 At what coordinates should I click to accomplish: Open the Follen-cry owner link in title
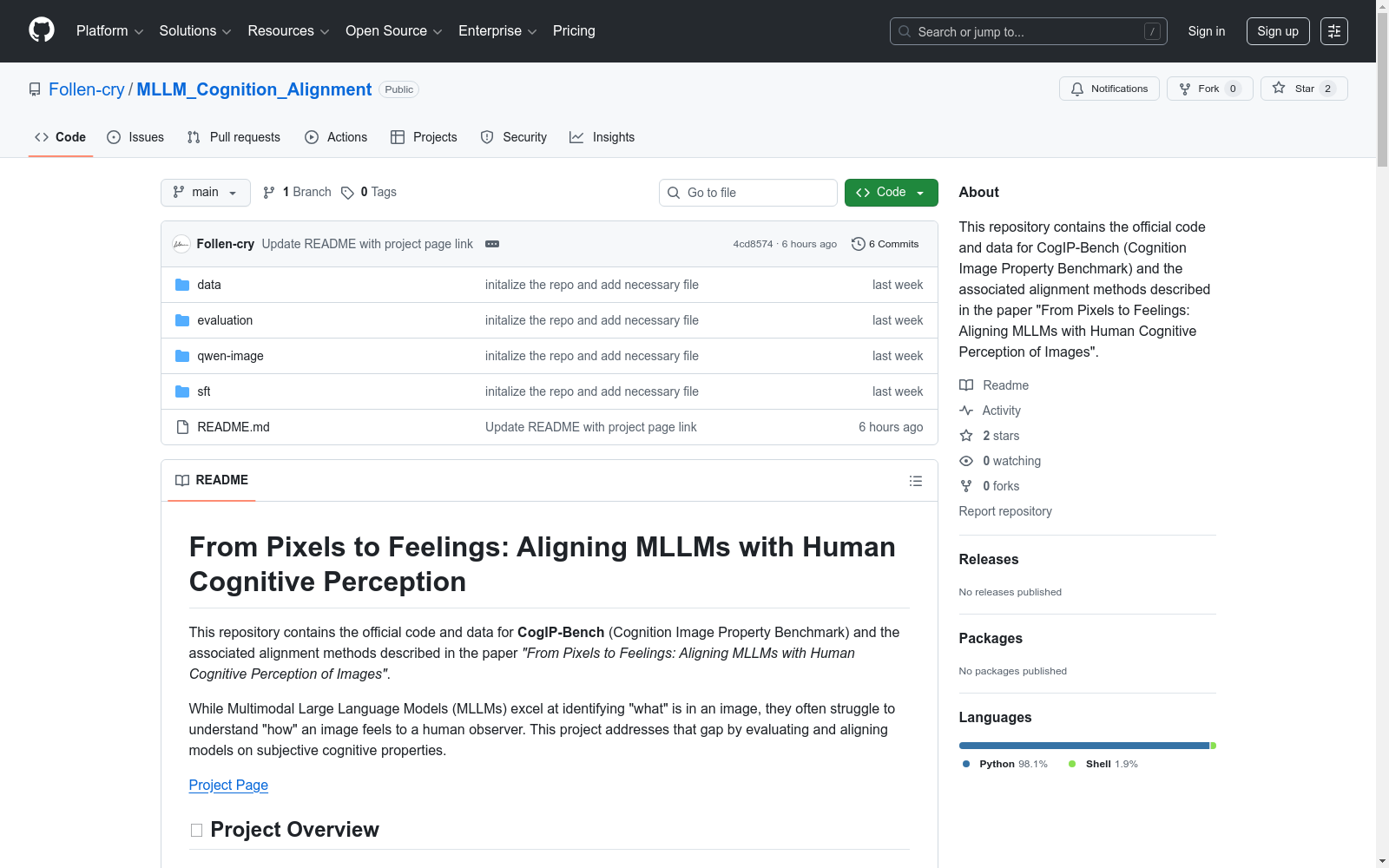(x=87, y=89)
